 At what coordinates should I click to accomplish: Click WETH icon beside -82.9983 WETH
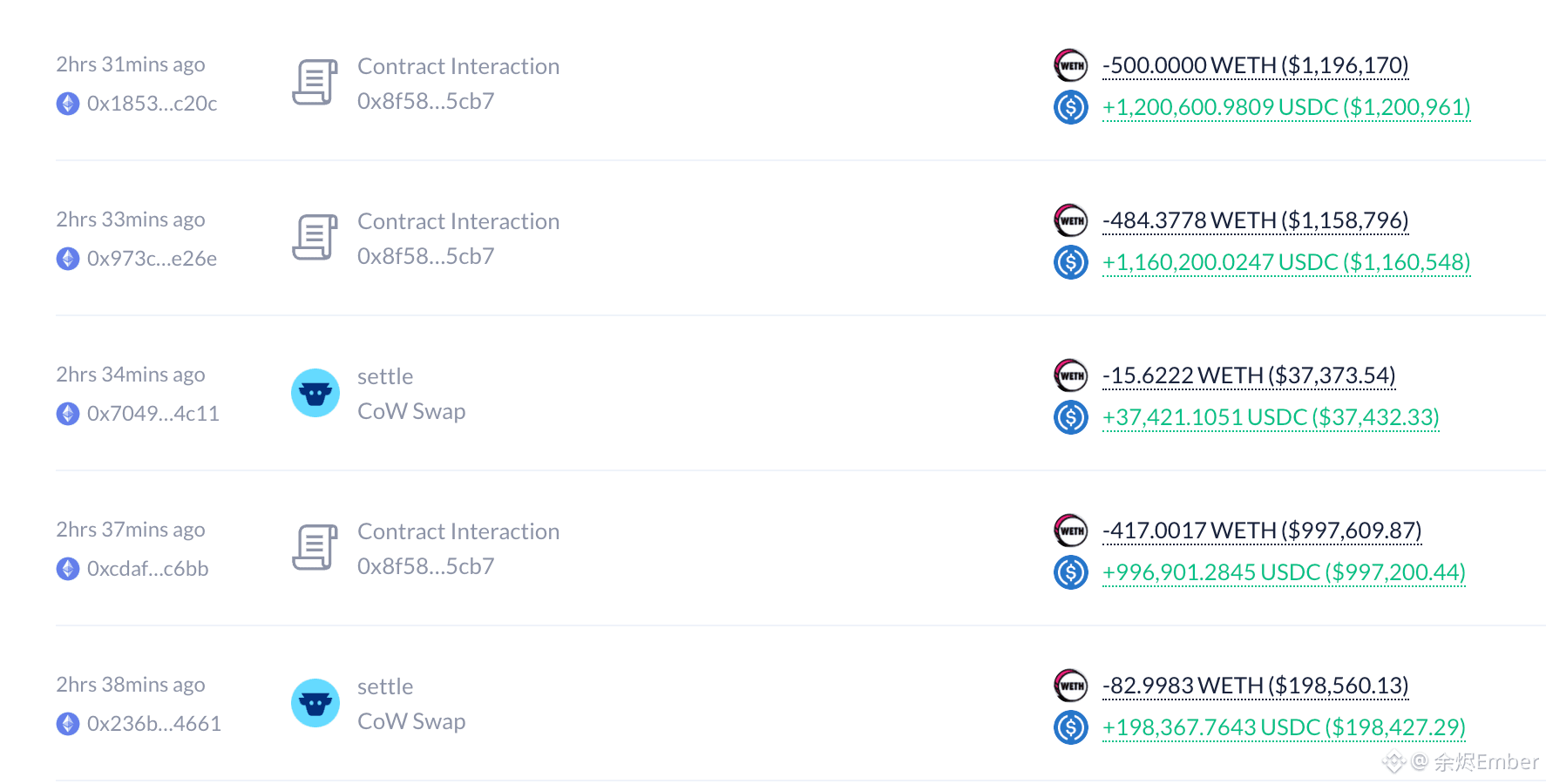1071,686
